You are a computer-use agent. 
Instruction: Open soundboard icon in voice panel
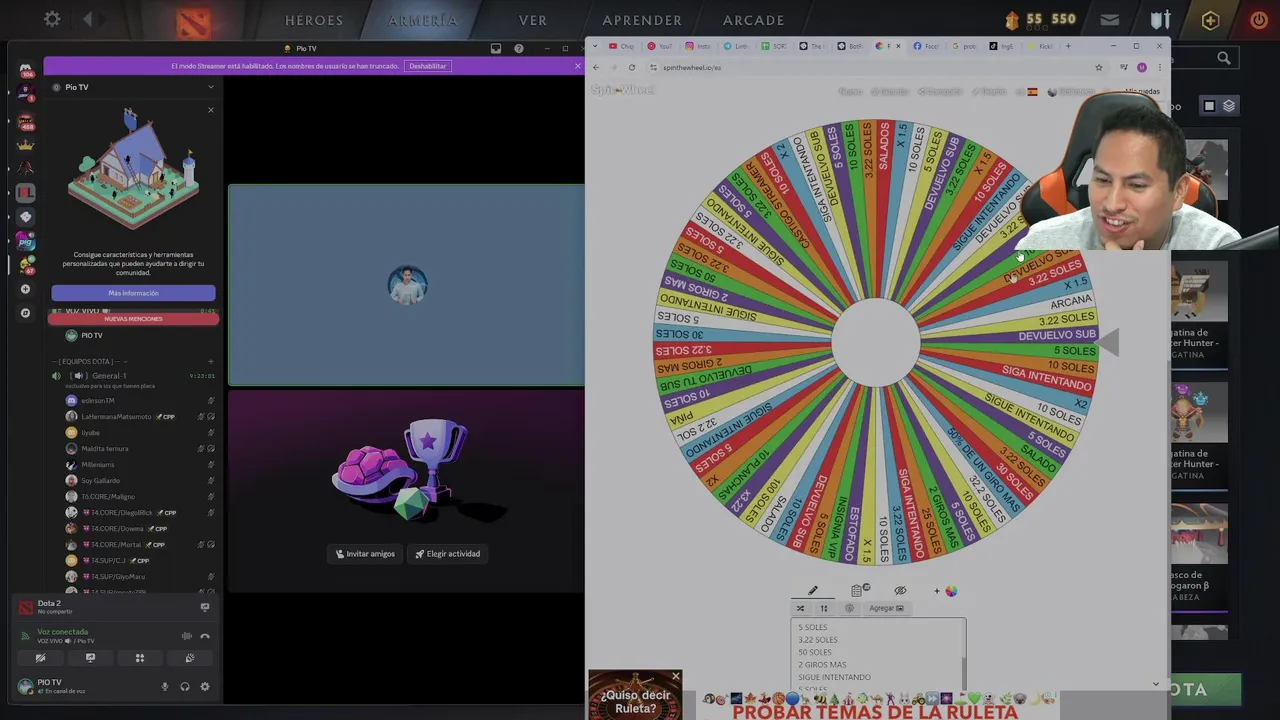tap(189, 658)
